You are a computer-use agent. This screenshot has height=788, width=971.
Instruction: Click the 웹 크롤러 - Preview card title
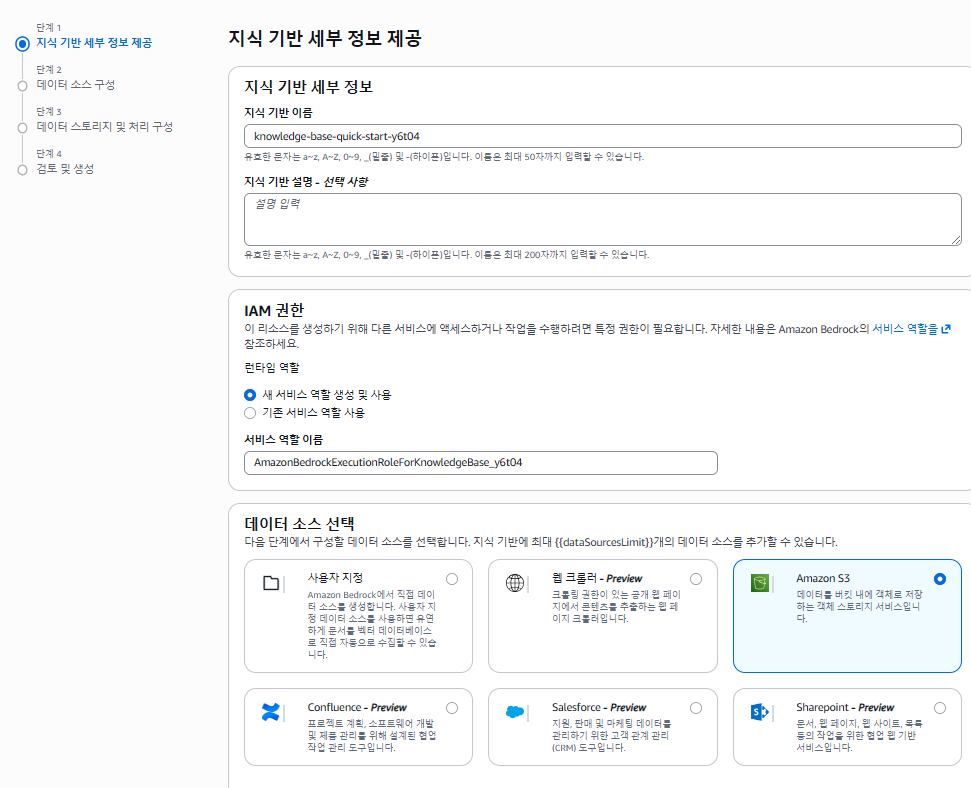coord(597,578)
